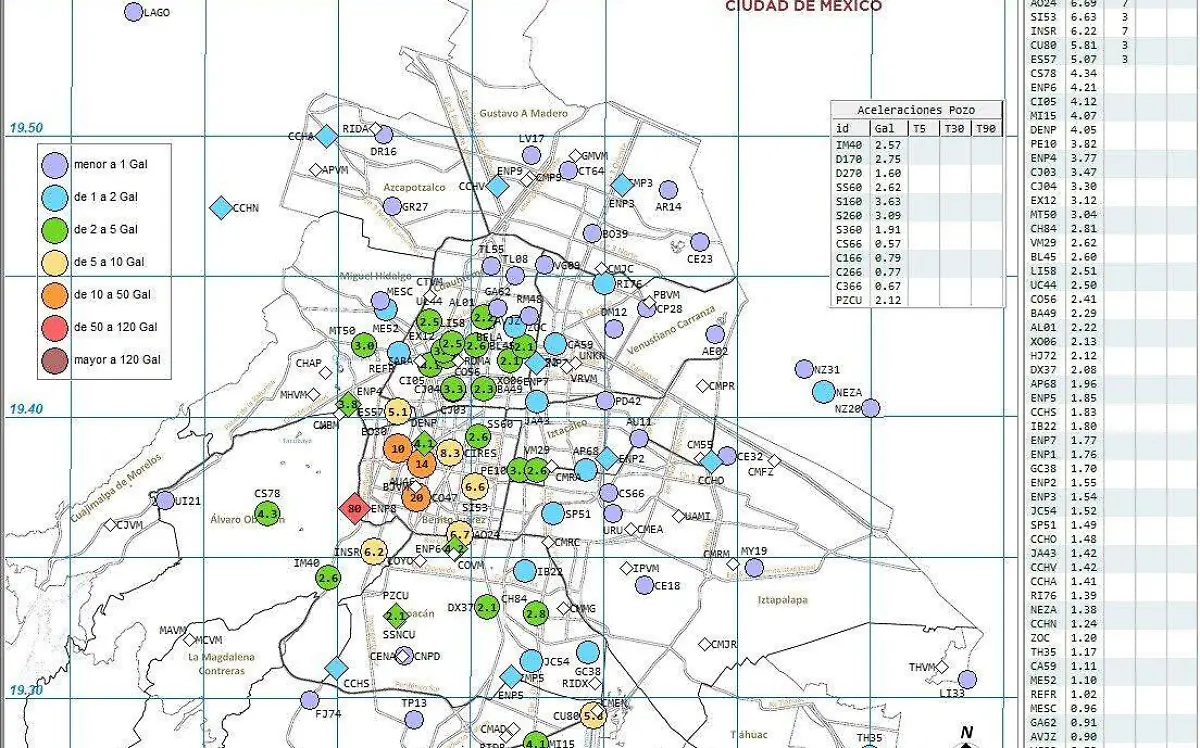Select the S160 row in Aceleraciones Pozo table
Viewport: 1200px width, 748px height.
[849, 201]
